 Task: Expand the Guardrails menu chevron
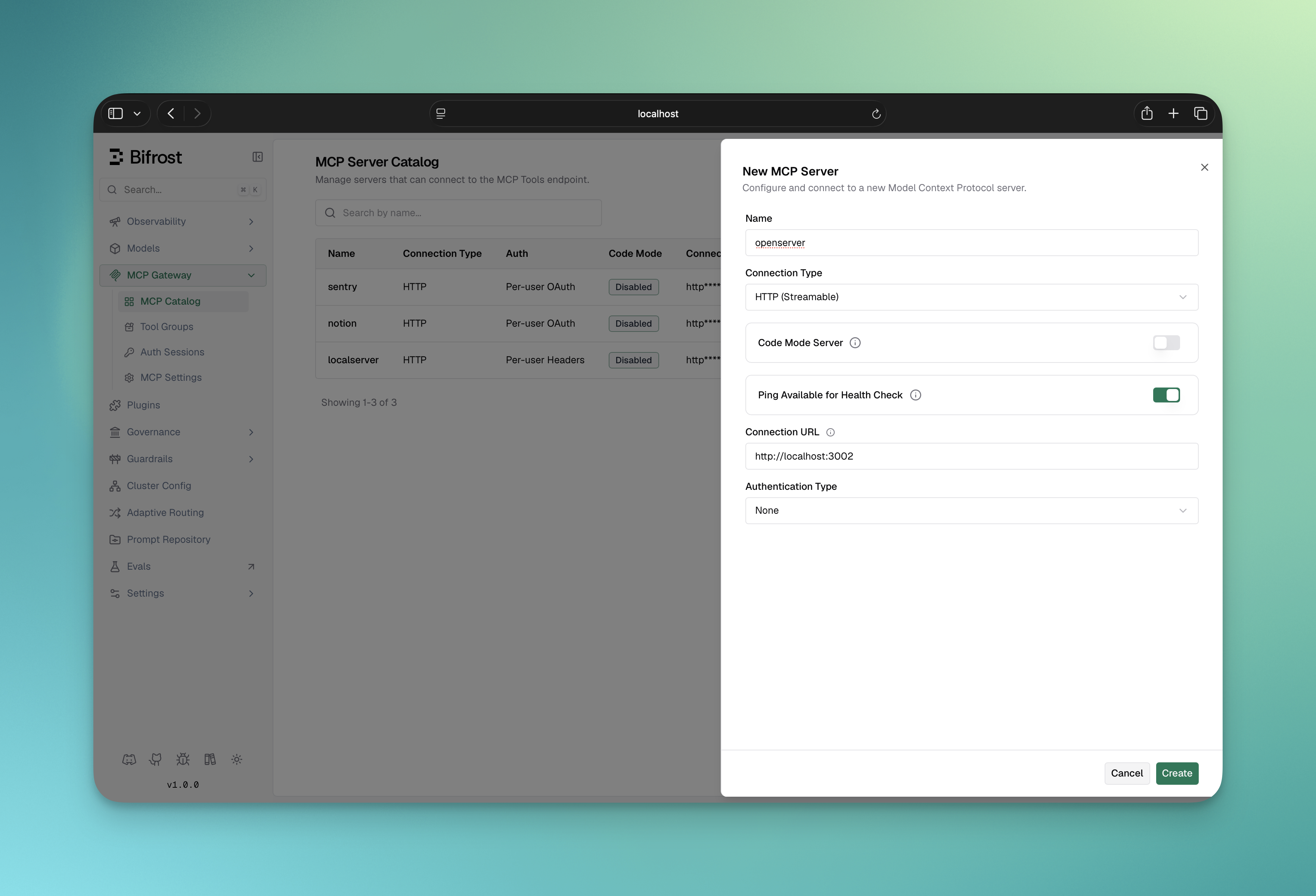pyautogui.click(x=251, y=459)
